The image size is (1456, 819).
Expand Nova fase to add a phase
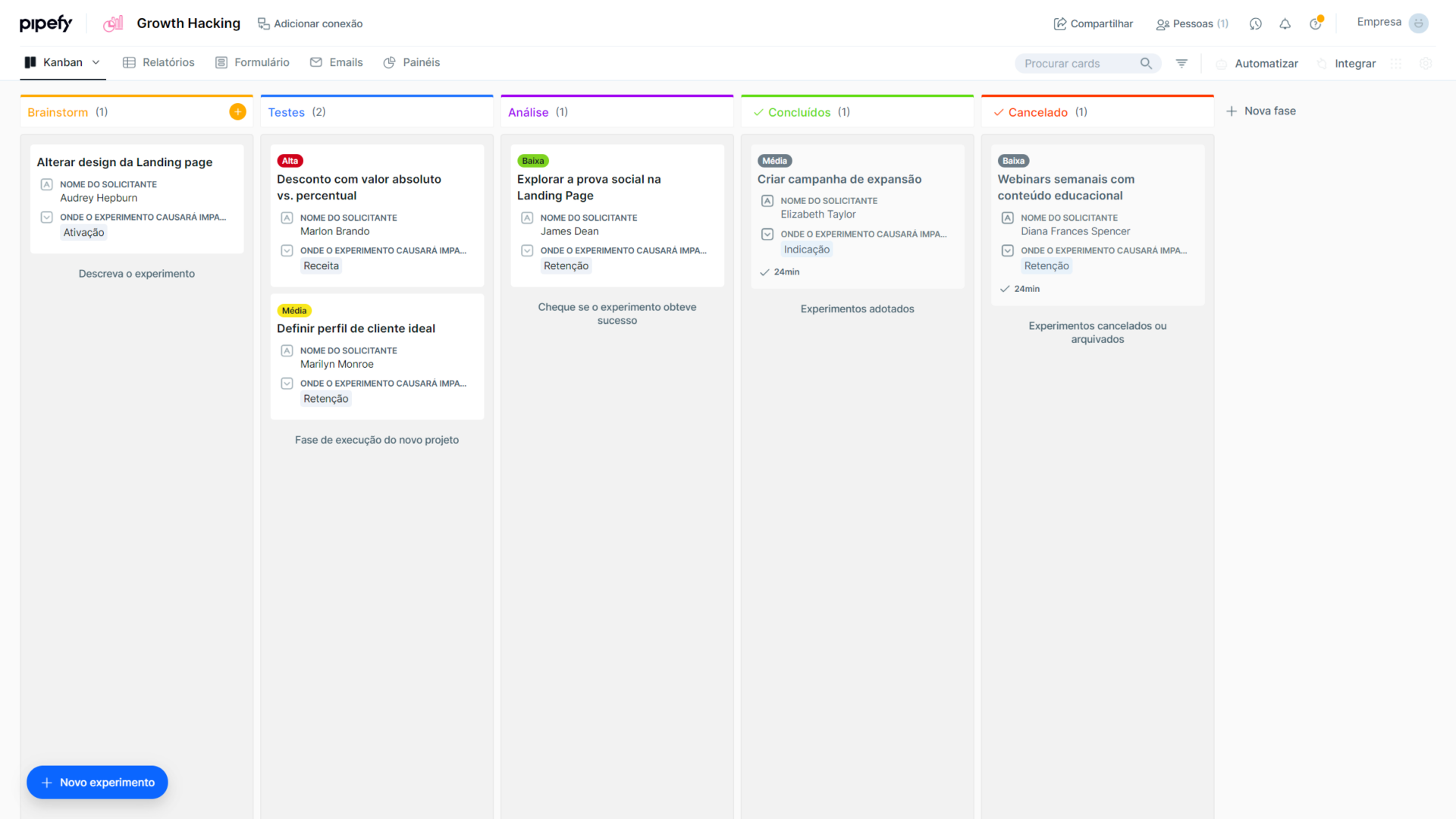click(1261, 111)
